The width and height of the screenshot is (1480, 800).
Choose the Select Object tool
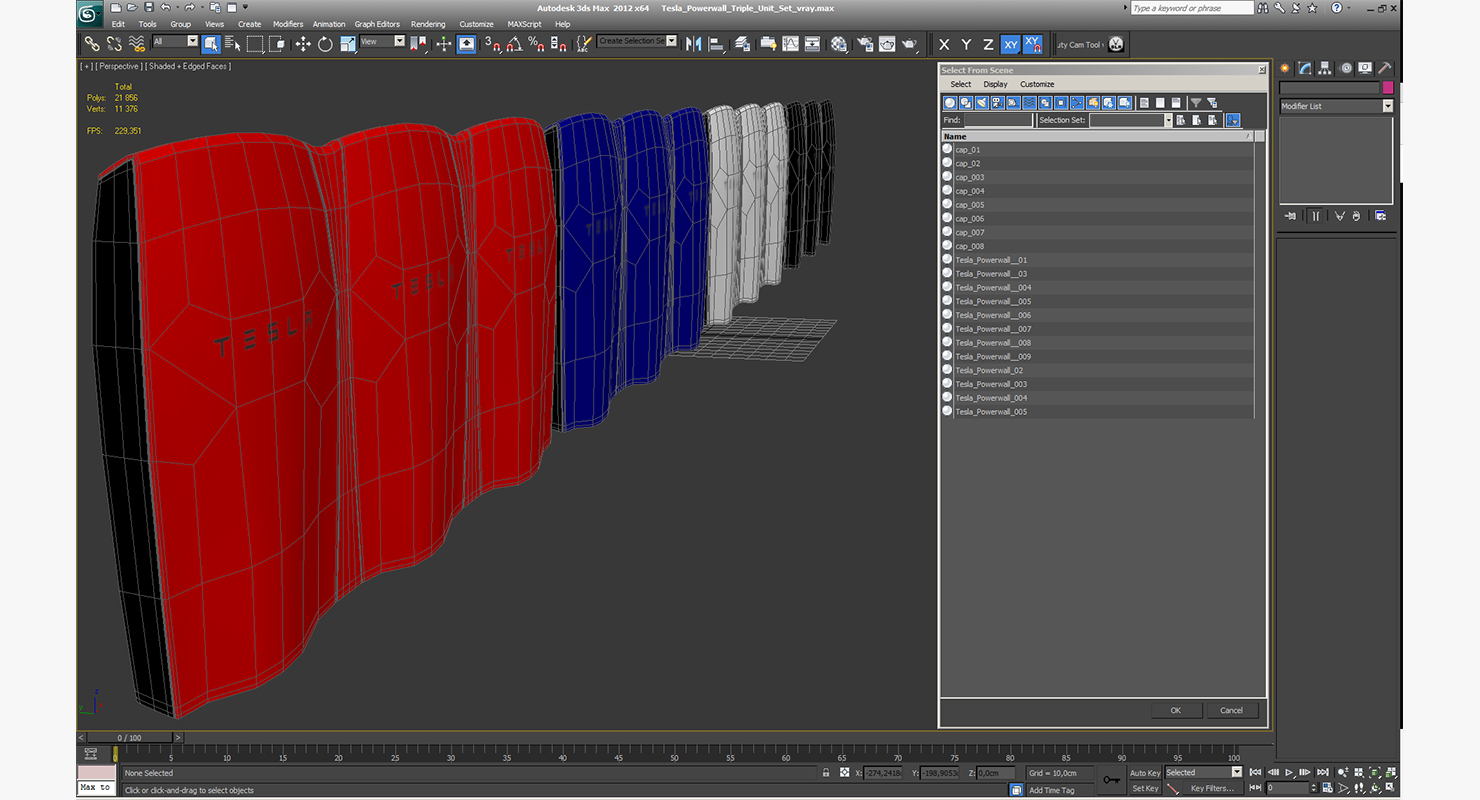(211, 44)
